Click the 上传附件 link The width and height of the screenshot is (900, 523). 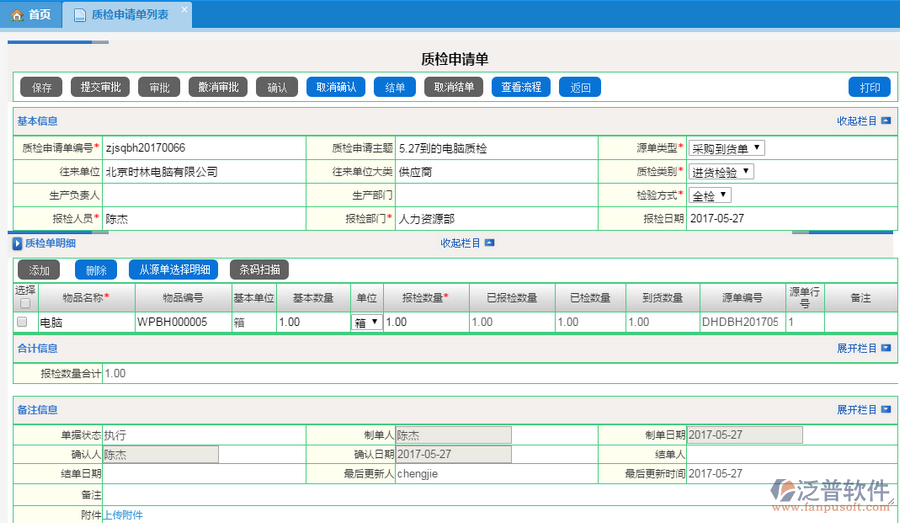point(123,515)
